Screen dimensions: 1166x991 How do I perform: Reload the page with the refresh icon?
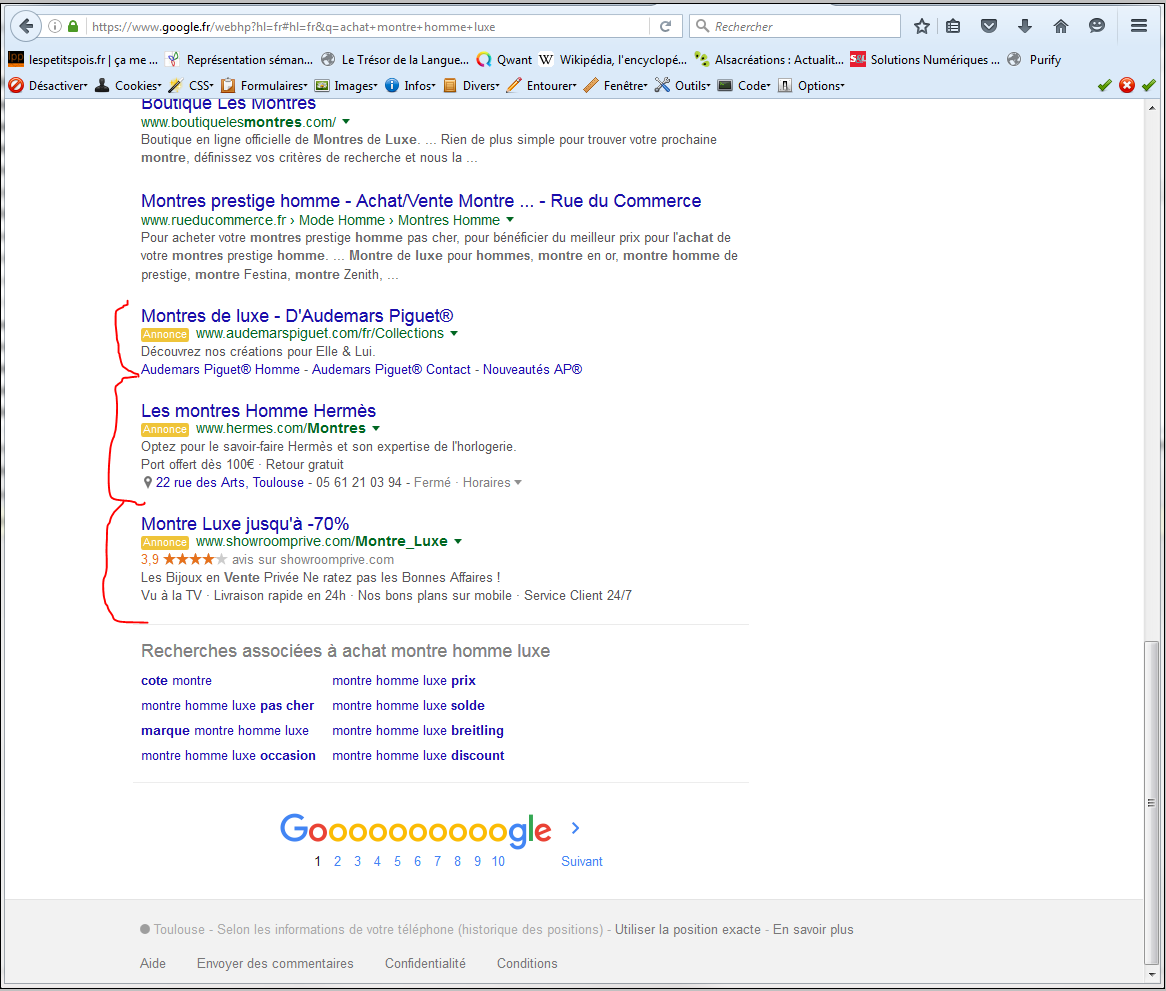(666, 26)
